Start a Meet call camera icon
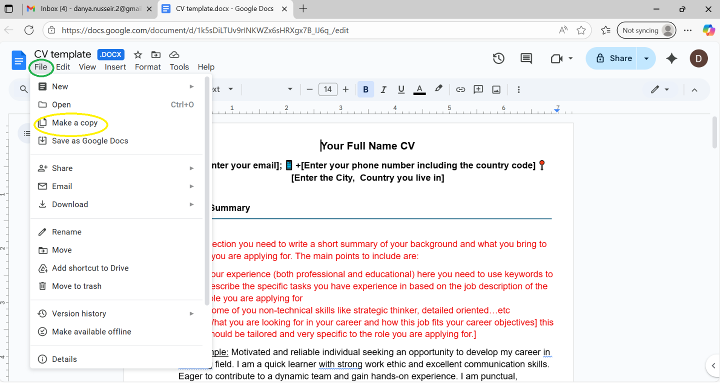This screenshot has width=720, height=383. point(557,58)
